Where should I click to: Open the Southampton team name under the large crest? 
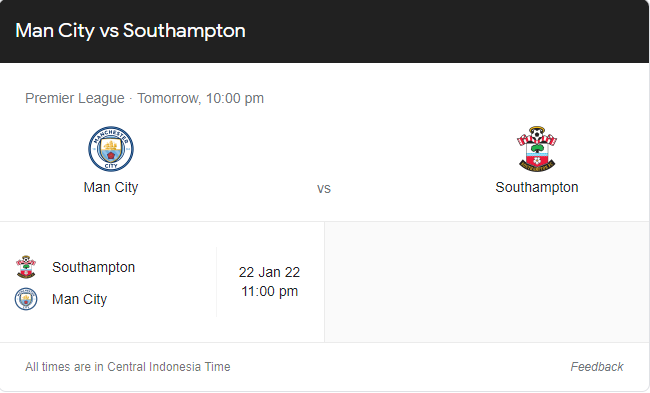pos(537,187)
